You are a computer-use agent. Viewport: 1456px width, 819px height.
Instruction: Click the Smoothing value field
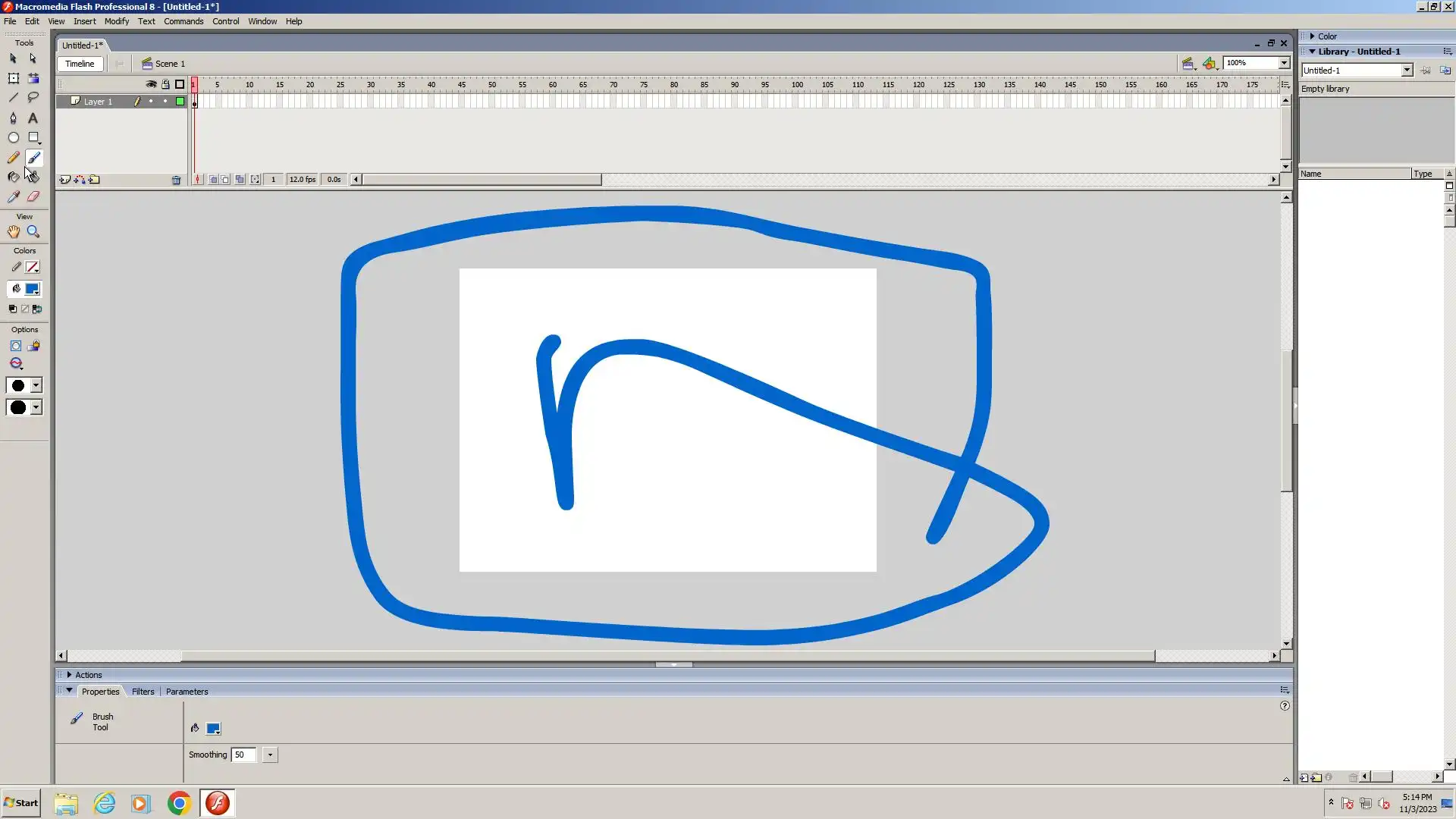pyautogui.click(x=243, y=755)
